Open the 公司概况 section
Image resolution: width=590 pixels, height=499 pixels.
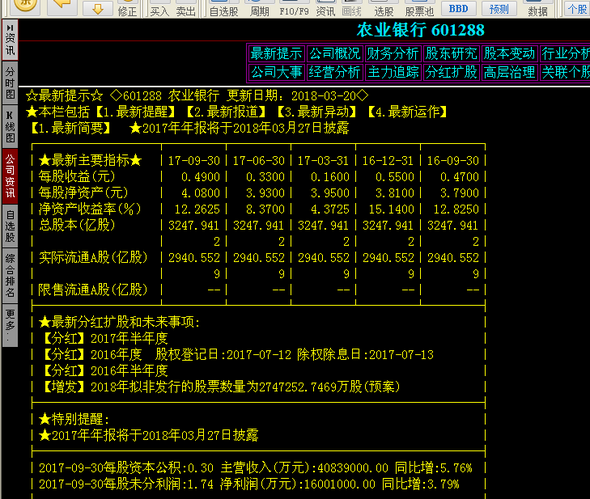(x=335, y=53)
